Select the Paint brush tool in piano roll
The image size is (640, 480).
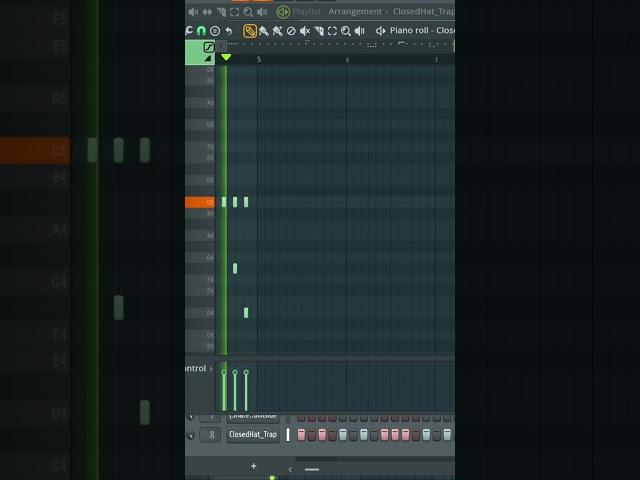264,31
